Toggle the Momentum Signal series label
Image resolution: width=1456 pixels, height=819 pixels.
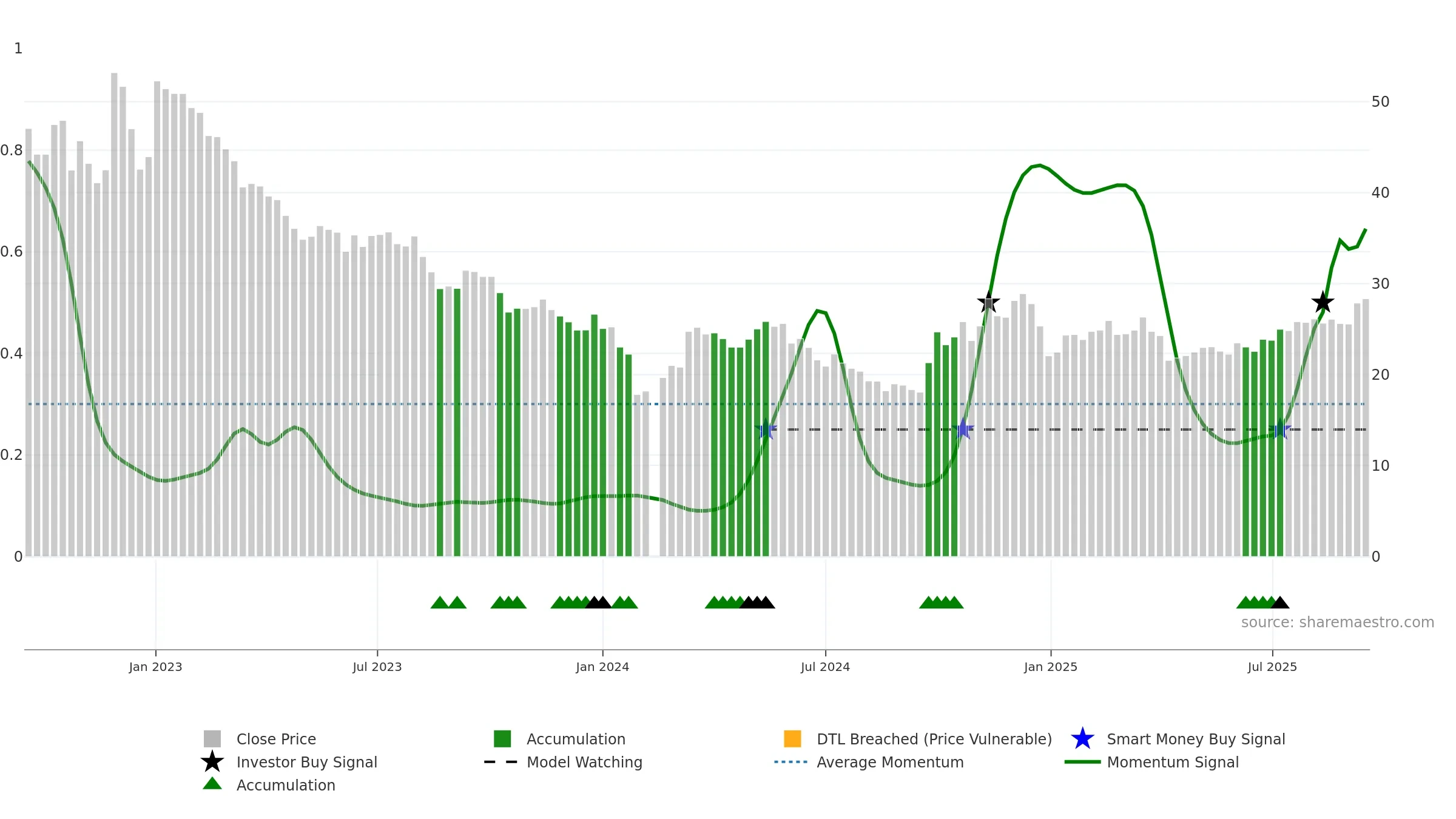point(1173,763)
